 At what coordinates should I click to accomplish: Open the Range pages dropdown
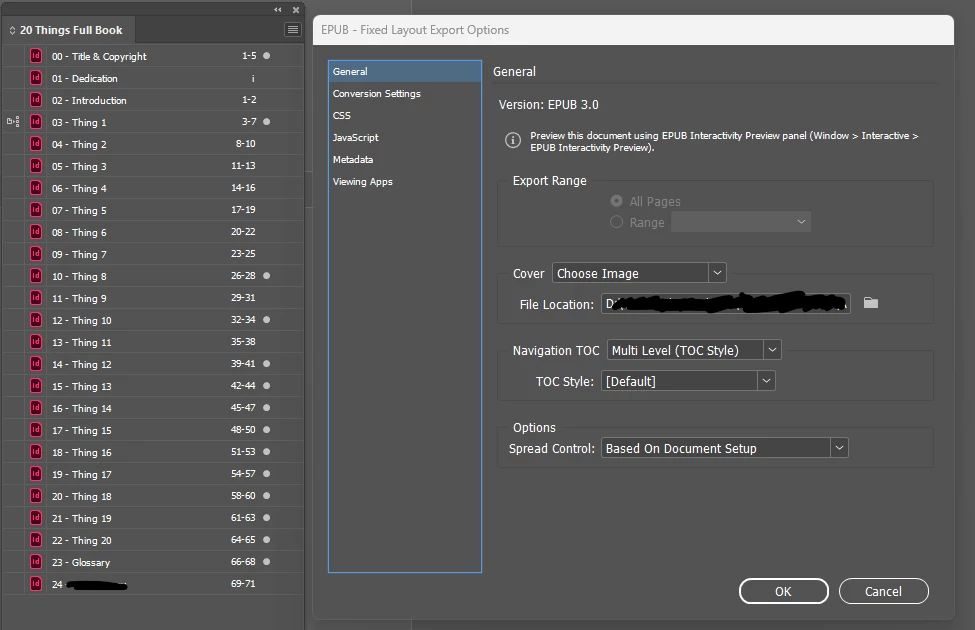pos(741,222)
